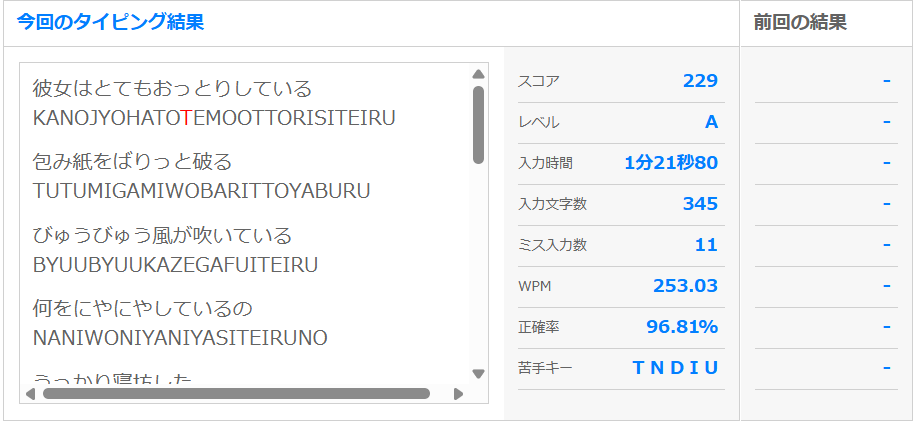Click the sentence 包み紙をばりっと破る
Viewport: 921px width, 427px height.
tap(132, 162)
